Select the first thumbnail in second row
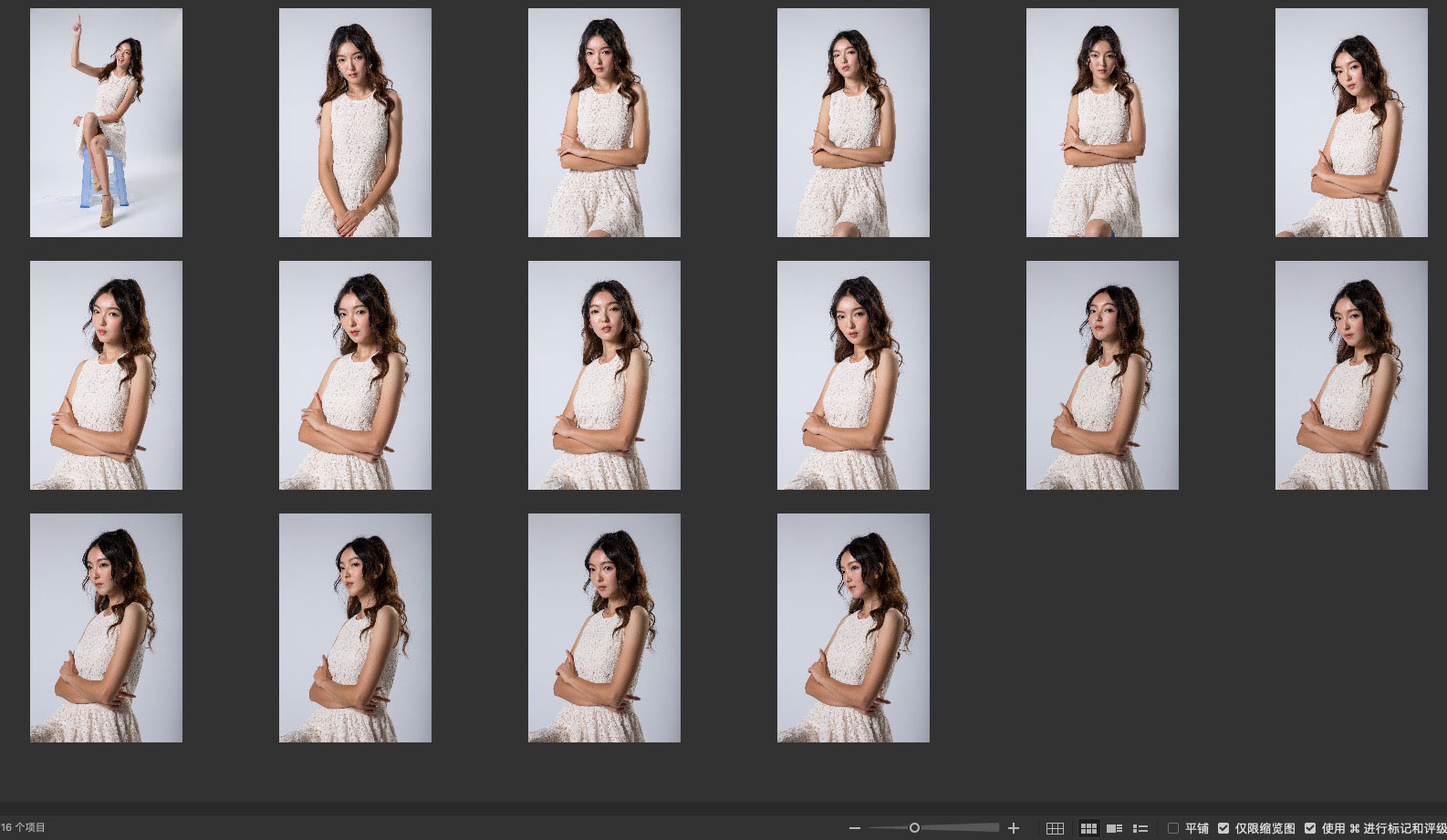 pyautogui.click(x=106, y=375)
